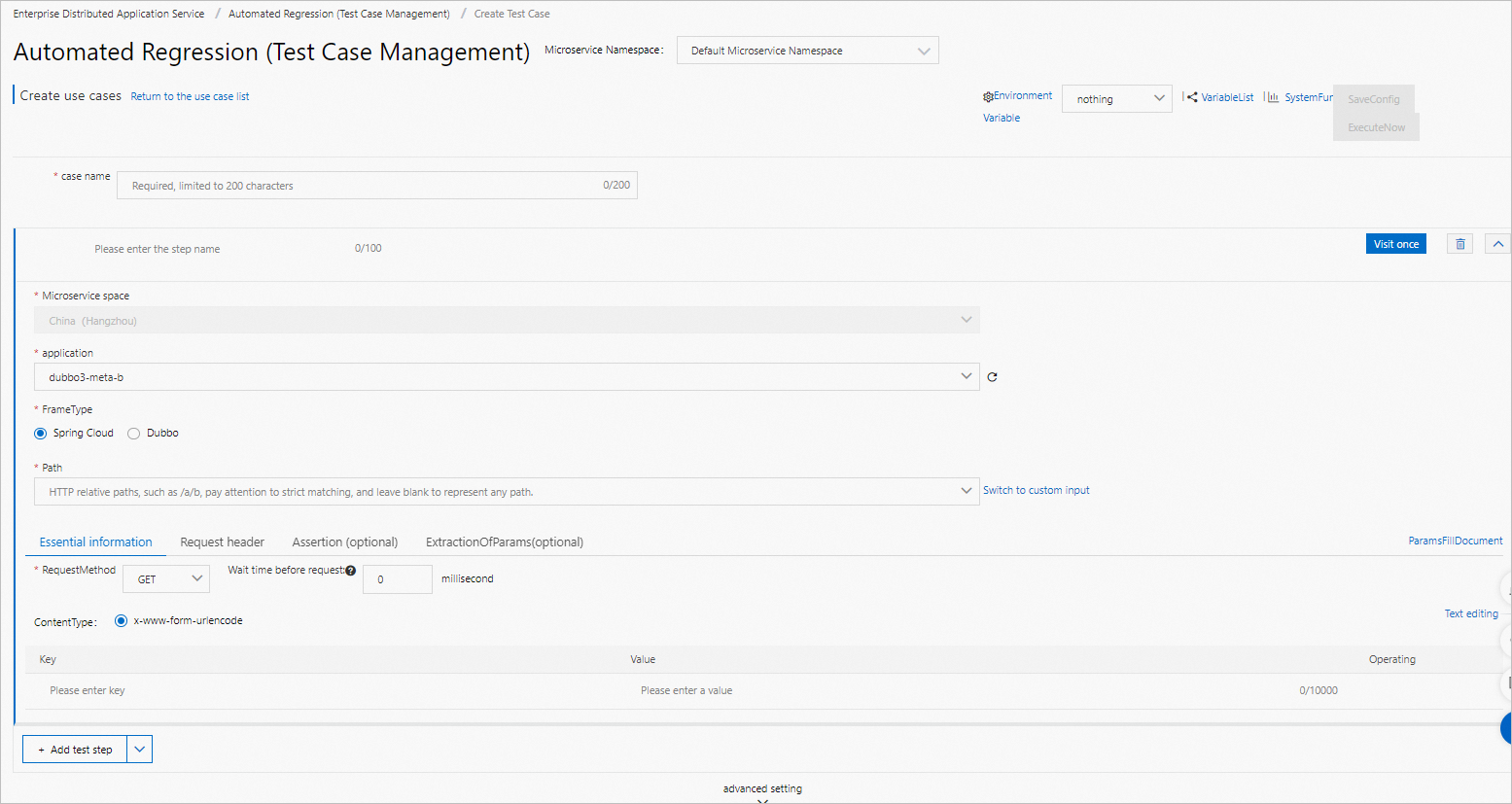1512x804 pixels.
Task: Click the Value column header
Action: tap(643, 659)
